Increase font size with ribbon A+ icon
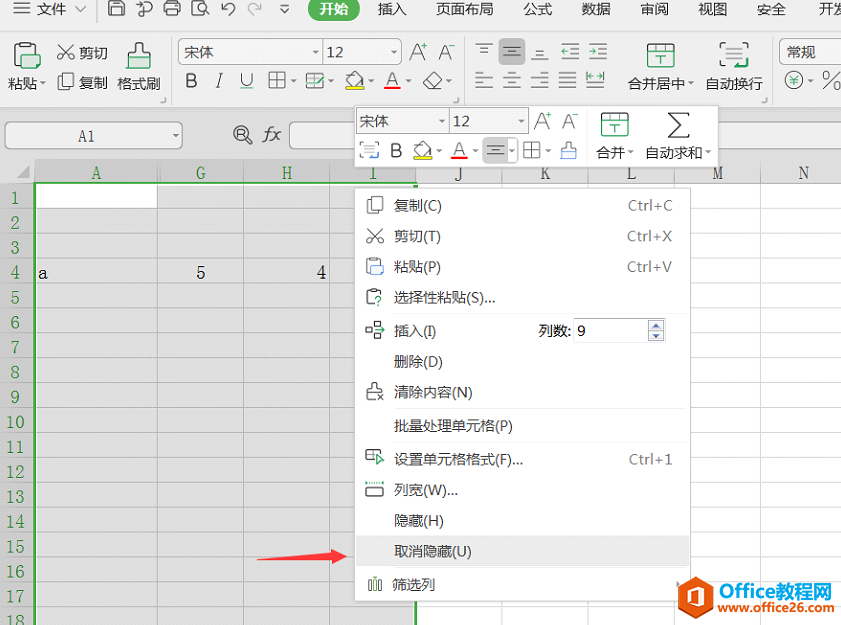The height and width of the screenshot is (625, 841). pyautogui.click(x=418, y=52)
